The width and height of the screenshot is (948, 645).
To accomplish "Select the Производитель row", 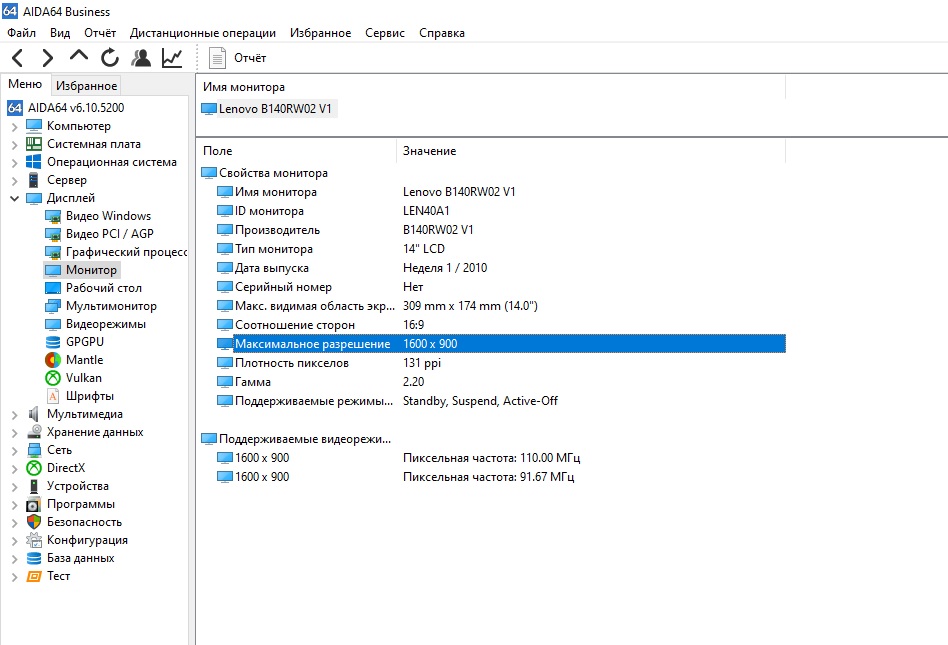I will coord(501,230).
